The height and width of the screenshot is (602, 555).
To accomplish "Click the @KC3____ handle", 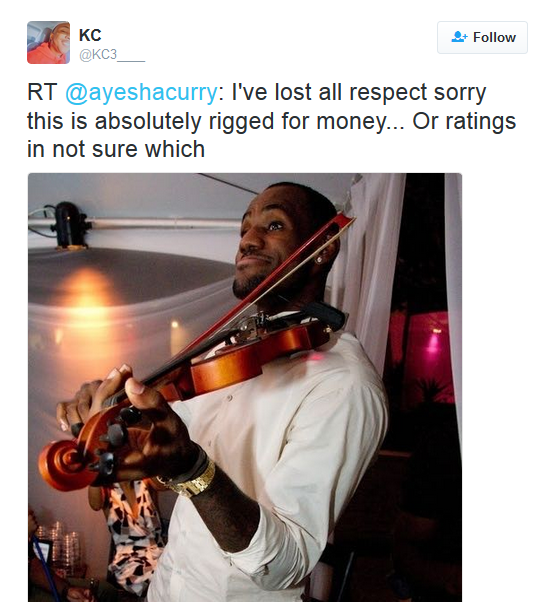I will click(112, 55).
